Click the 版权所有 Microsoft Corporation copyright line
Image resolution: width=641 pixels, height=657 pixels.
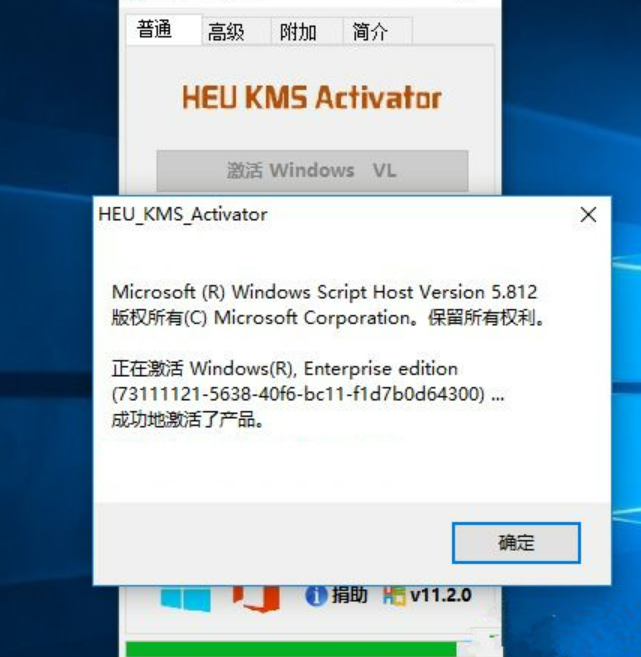[328, 318]
